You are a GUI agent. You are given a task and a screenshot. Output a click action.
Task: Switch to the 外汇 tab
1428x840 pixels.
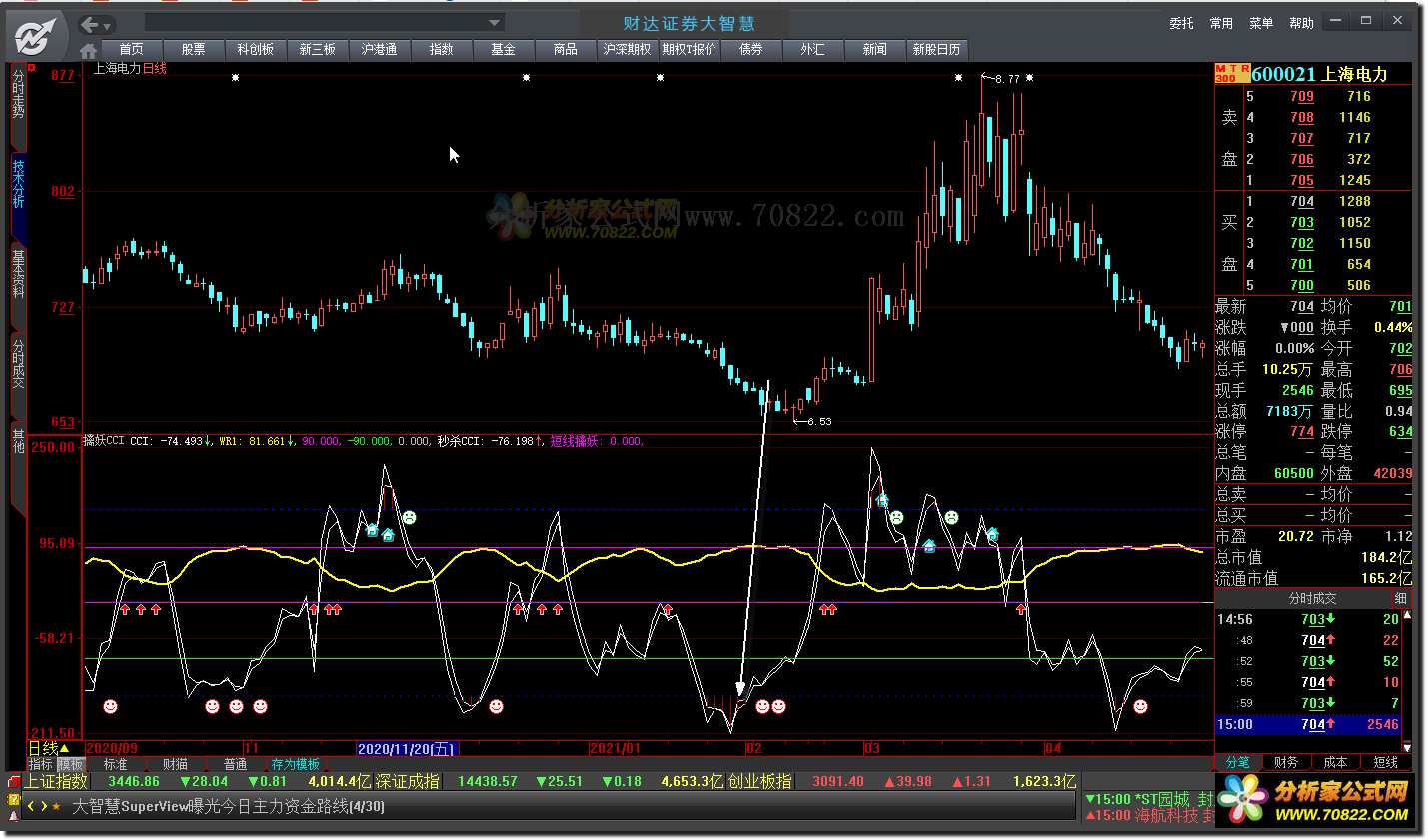[x=812, y=49]
